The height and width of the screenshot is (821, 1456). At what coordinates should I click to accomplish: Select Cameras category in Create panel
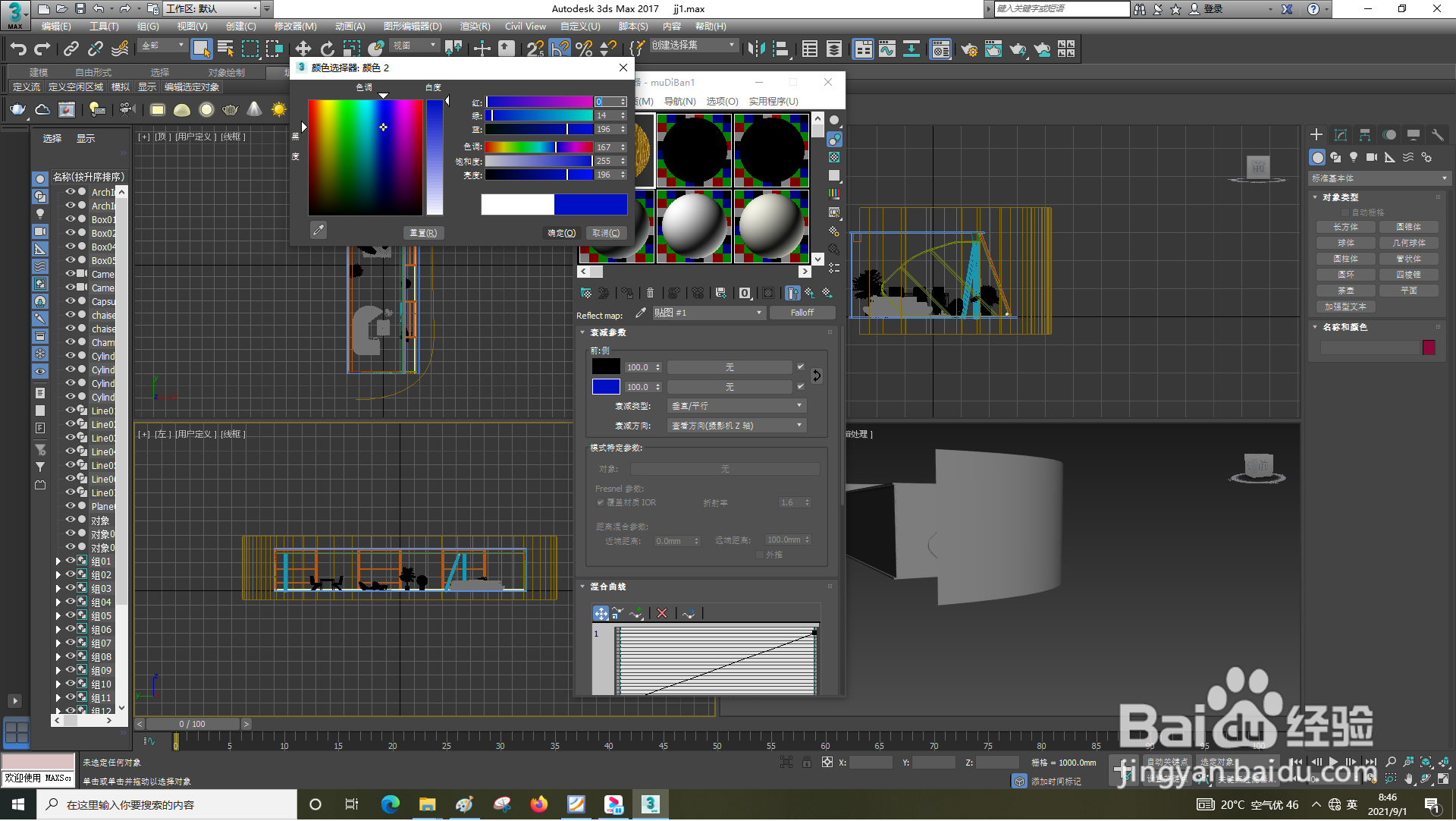click(x=1372, y=157)
